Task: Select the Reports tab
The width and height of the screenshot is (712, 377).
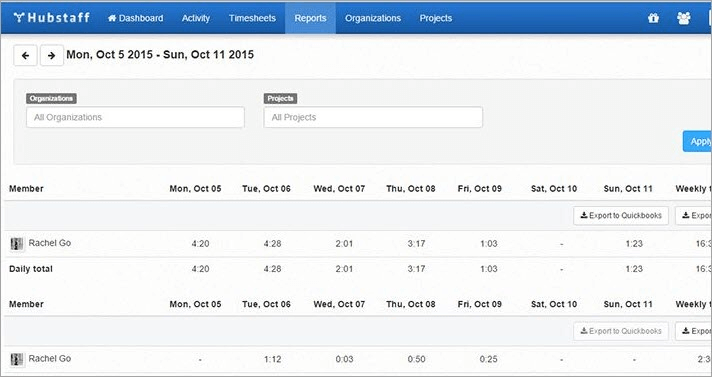Action: tap(310, 18)
